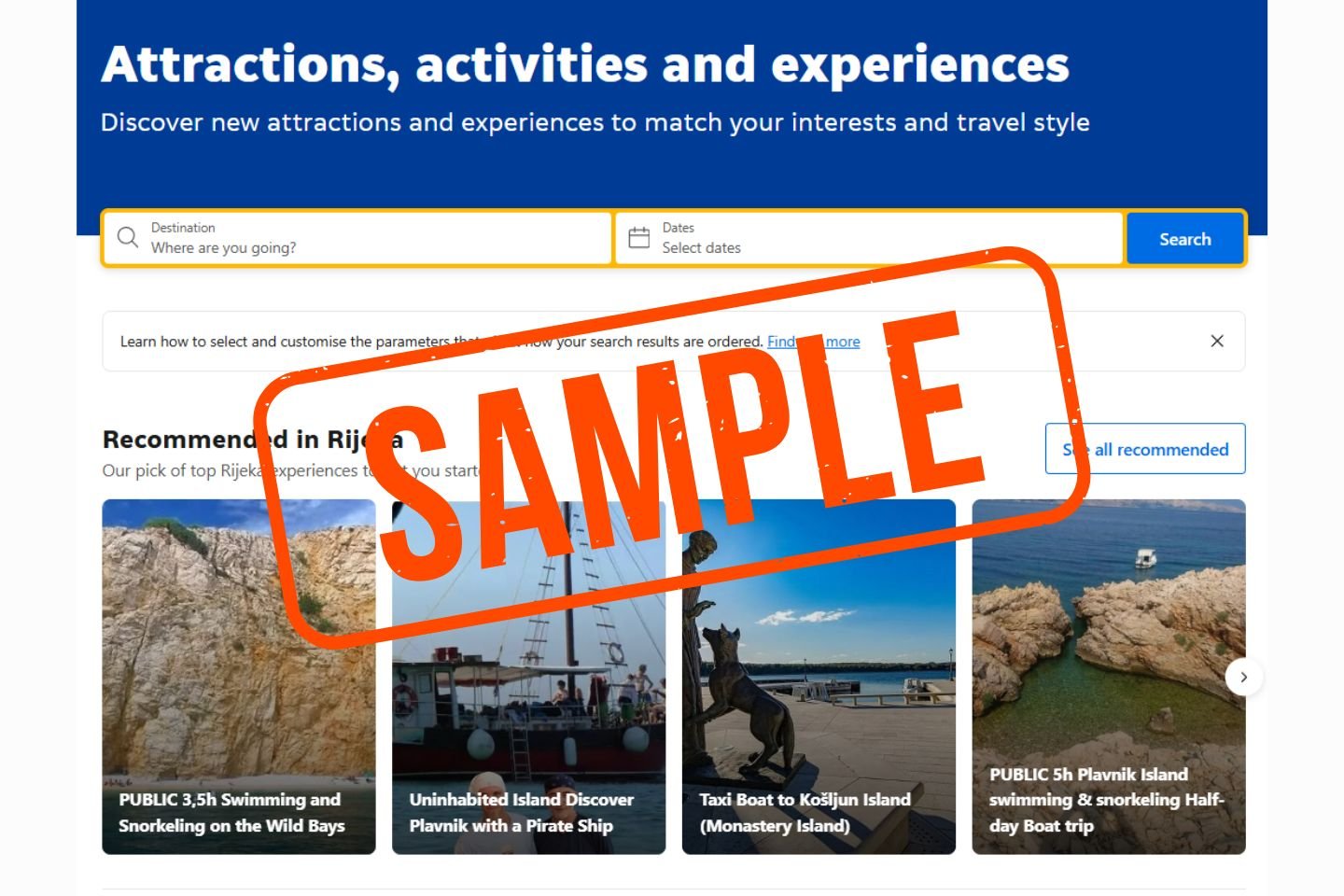Select 'PUBLIC 3,5h Swimming and Snorkeling' title

pos(231,812)
